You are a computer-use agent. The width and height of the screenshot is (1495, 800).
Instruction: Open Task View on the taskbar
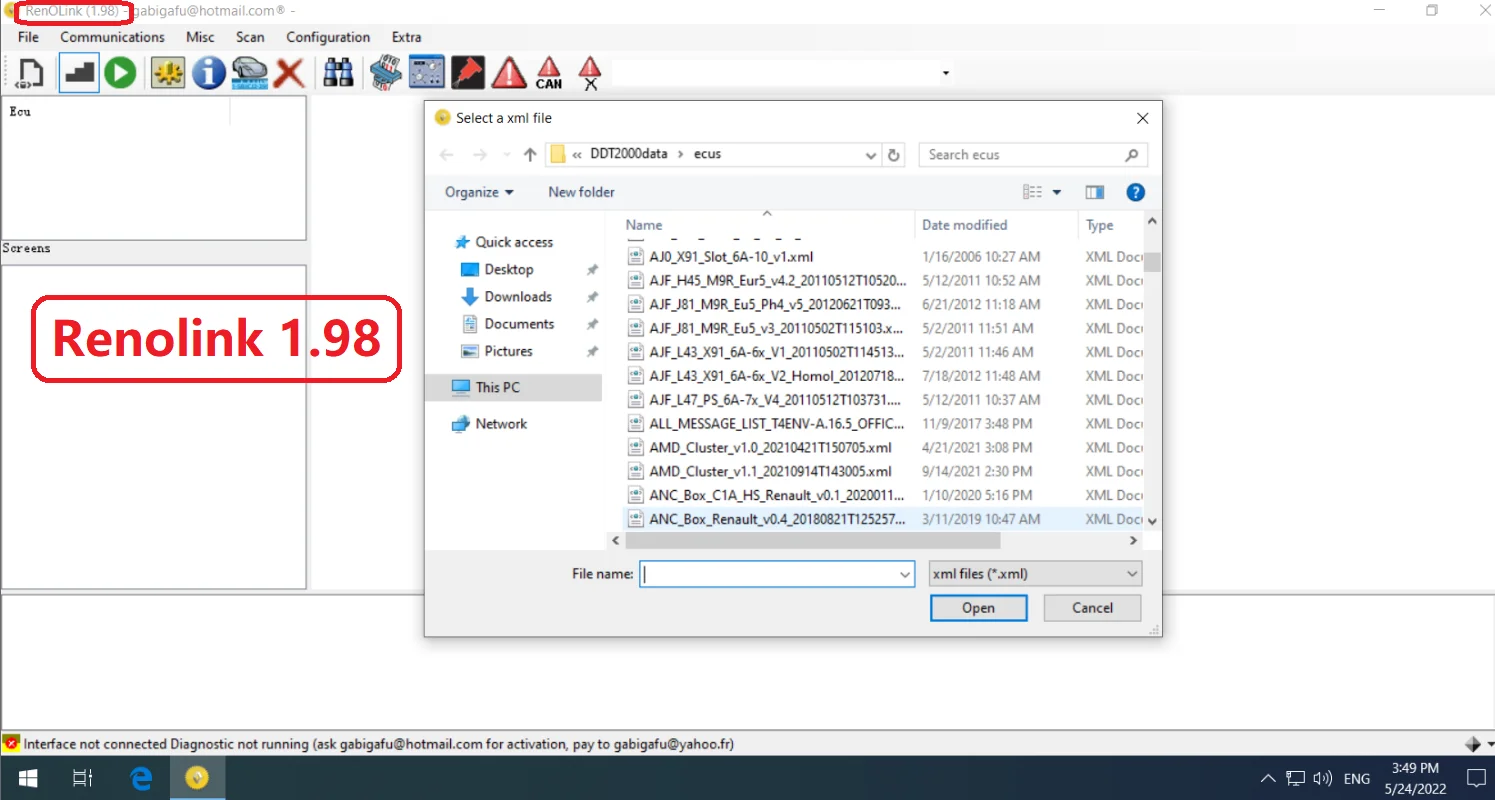tap(83, 778)
